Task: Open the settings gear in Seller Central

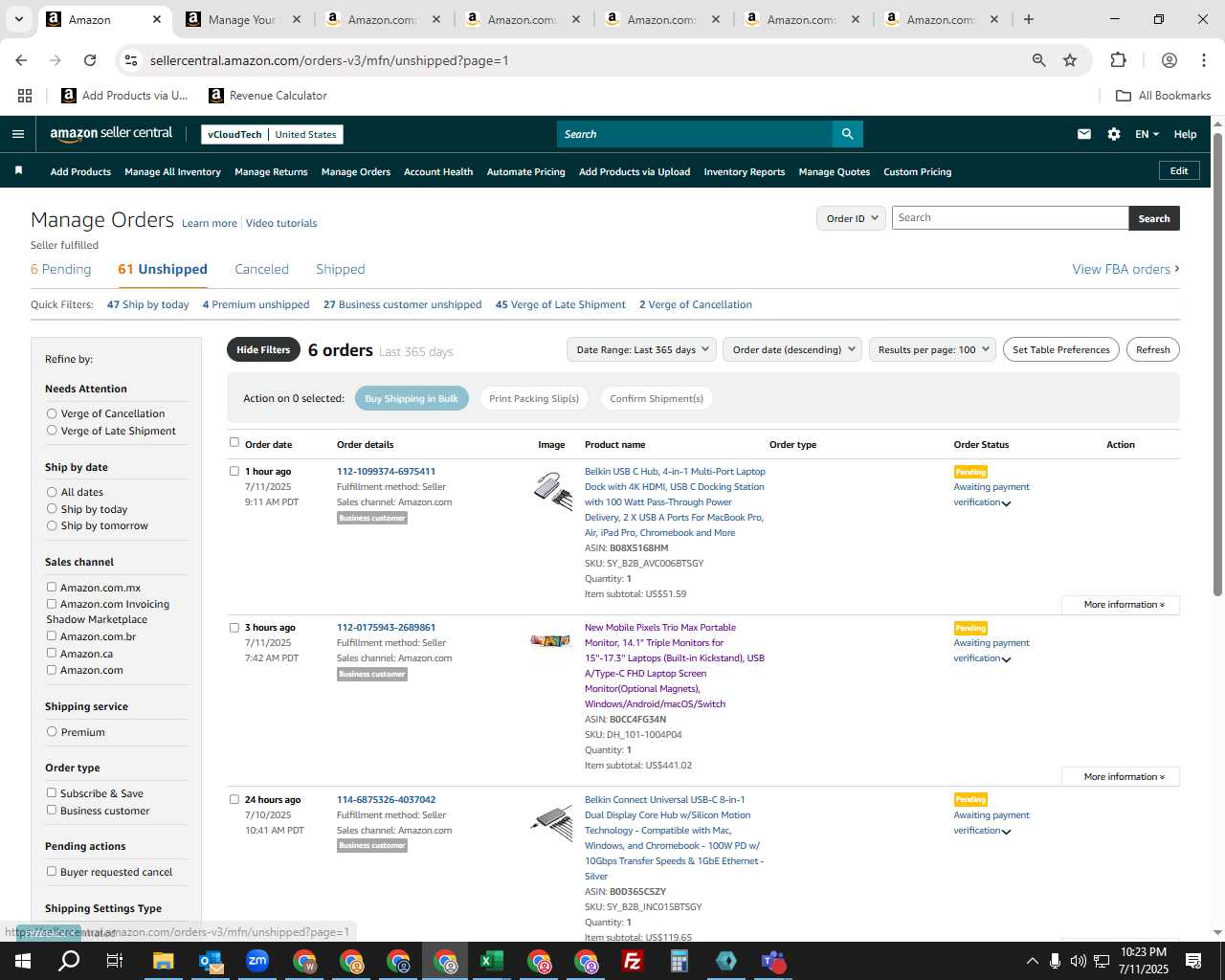Action: pyautogui.click(x=1113, y=134)
